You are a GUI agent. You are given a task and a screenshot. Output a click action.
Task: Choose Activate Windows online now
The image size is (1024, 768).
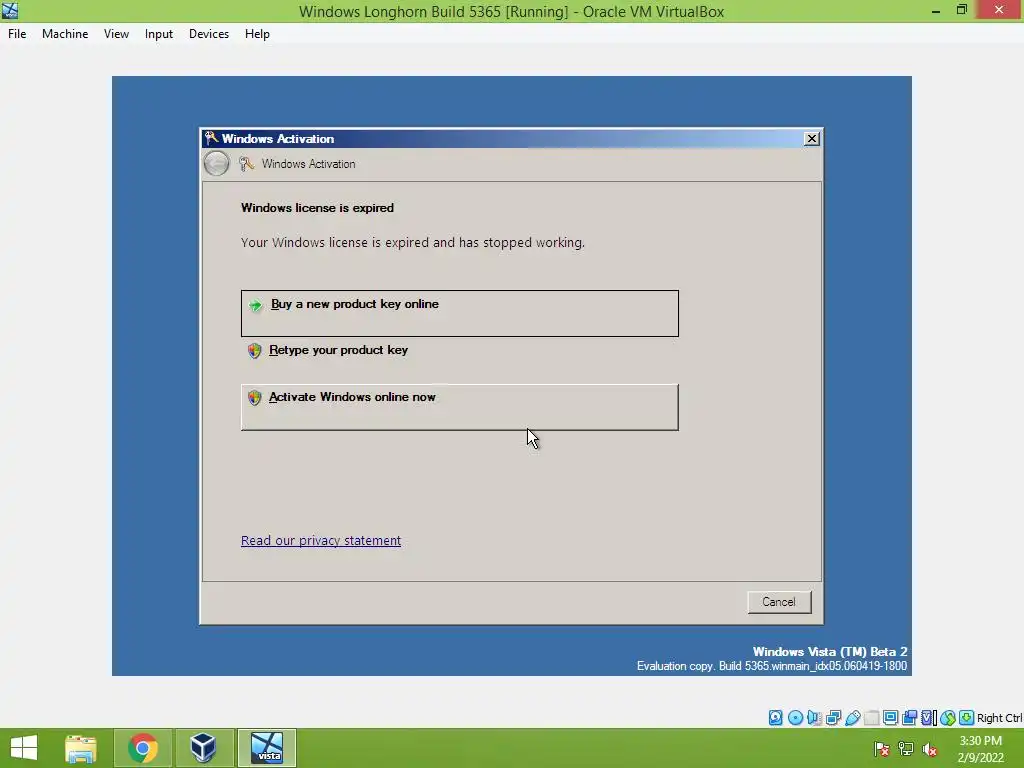(460, 407)
